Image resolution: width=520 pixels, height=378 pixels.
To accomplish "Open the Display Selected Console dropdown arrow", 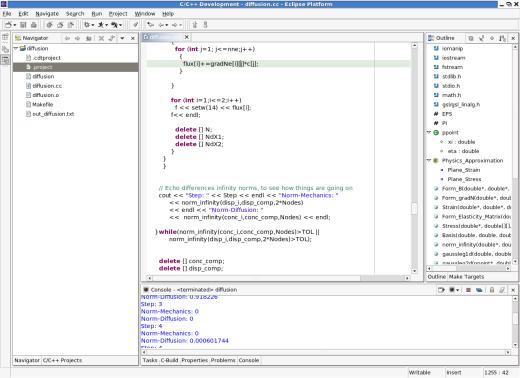I will [x=457, y=290].
